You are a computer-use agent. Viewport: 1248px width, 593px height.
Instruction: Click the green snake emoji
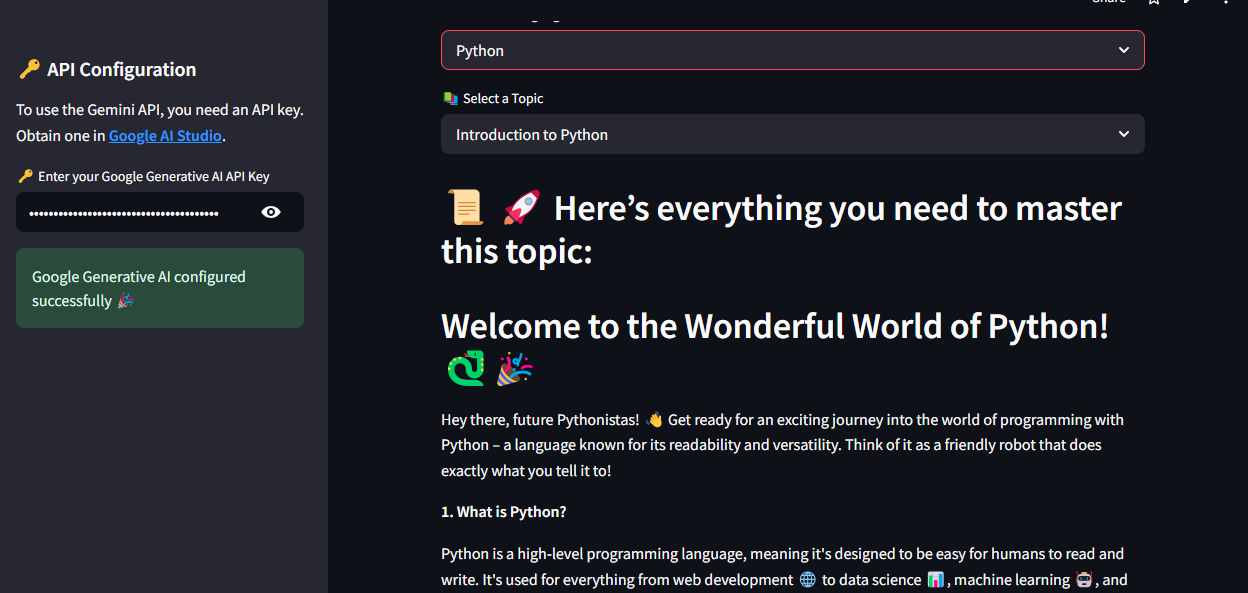[465, 369]
